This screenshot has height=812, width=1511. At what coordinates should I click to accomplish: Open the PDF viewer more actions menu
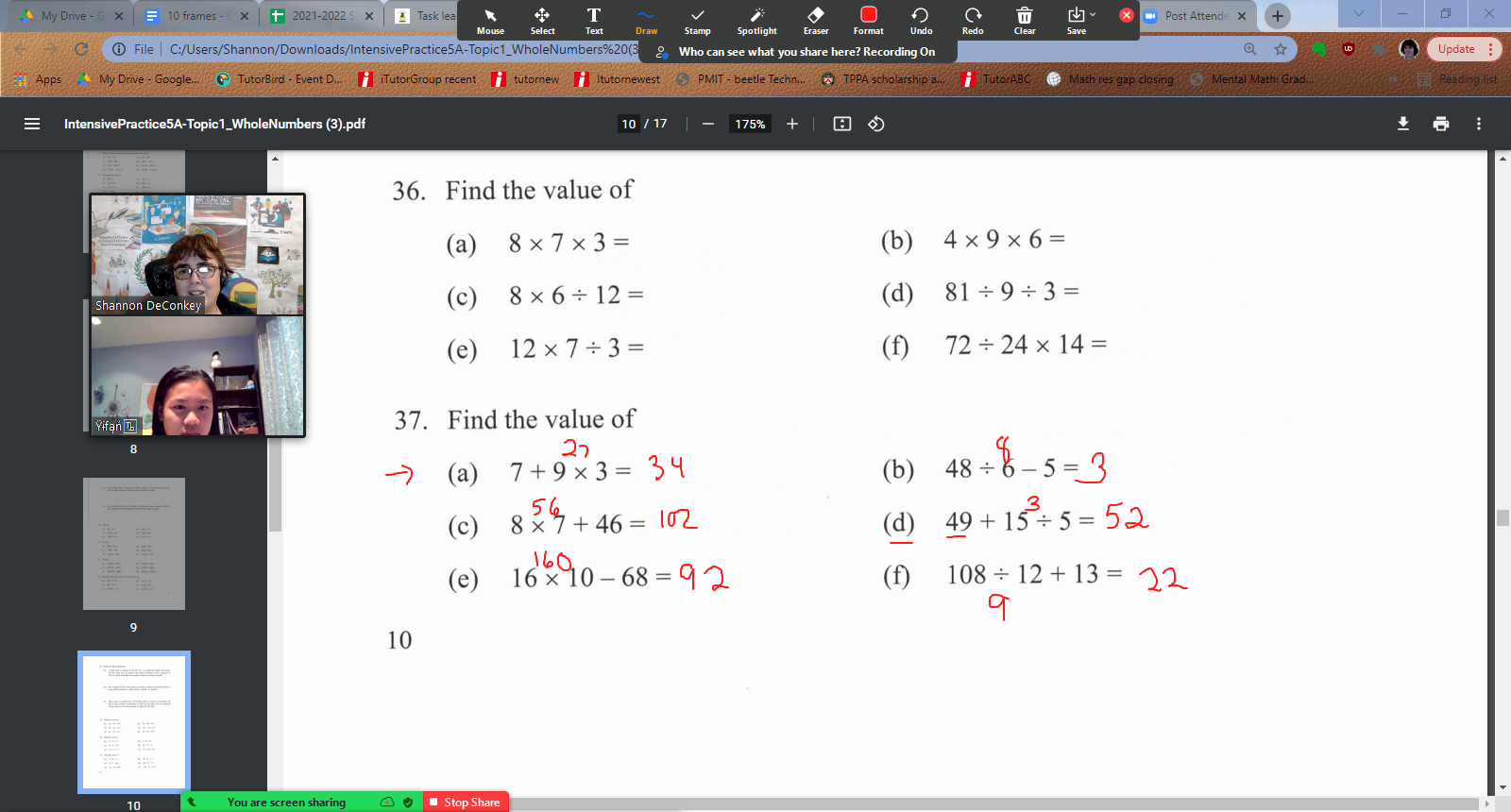pos(1479,124)
